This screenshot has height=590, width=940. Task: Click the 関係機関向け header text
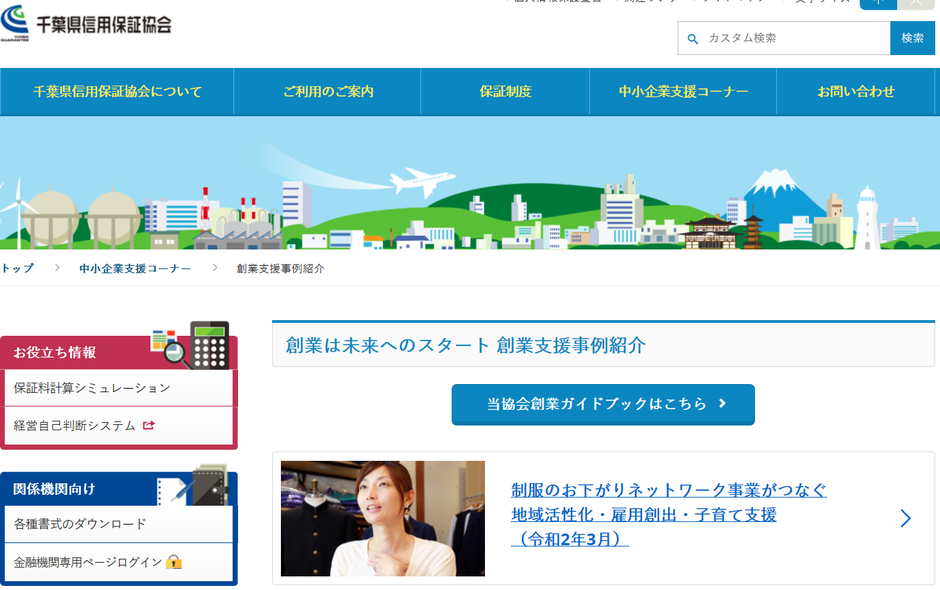pos(55,489)
